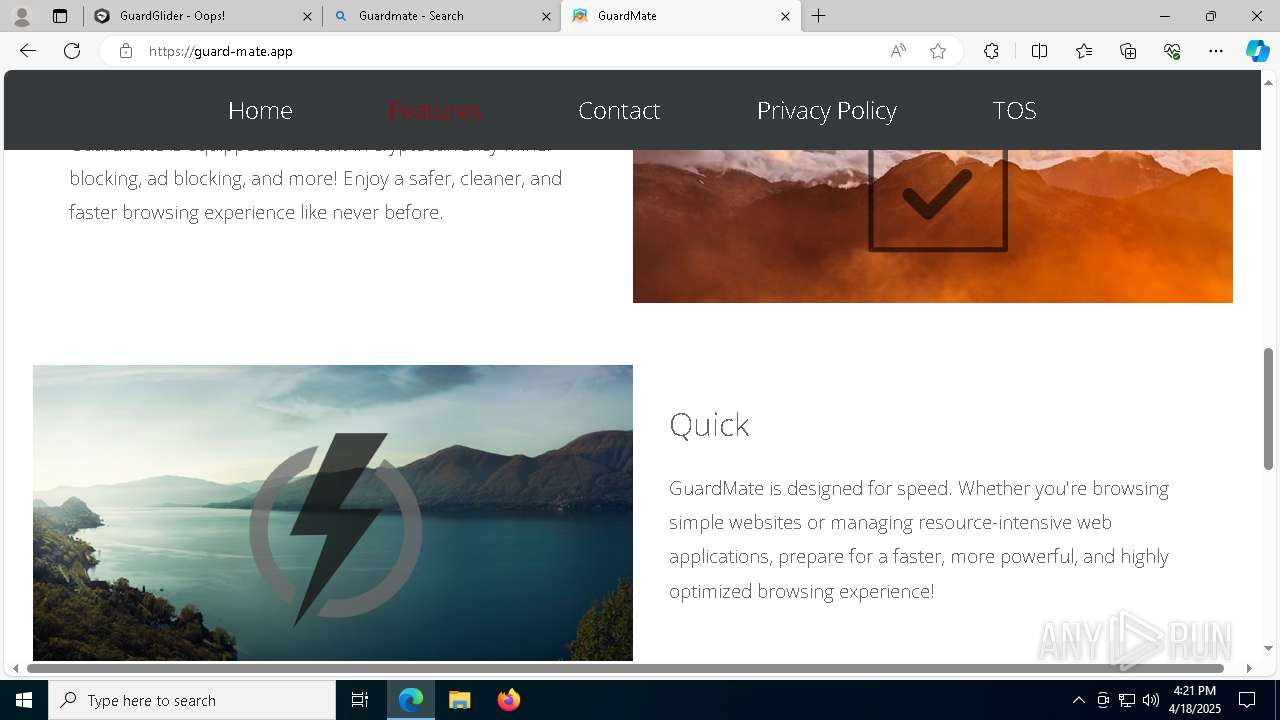The height and width of the screenshot is (720, 1280).
Task: Open the volume tray icon
Action: click(x=1151, y=700)
